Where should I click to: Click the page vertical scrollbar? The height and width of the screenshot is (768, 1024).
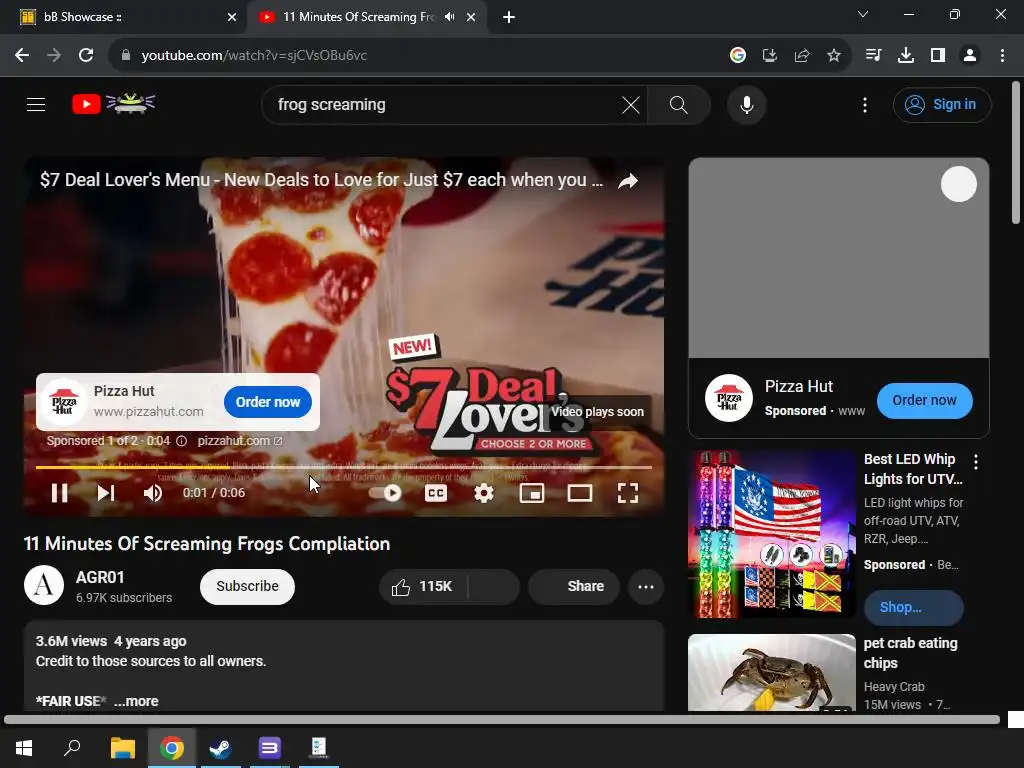point(1016,153)
